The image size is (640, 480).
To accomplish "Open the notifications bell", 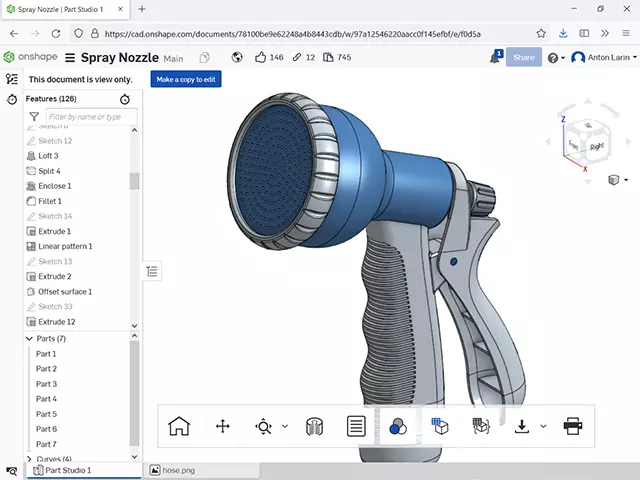I will [496, 58].
